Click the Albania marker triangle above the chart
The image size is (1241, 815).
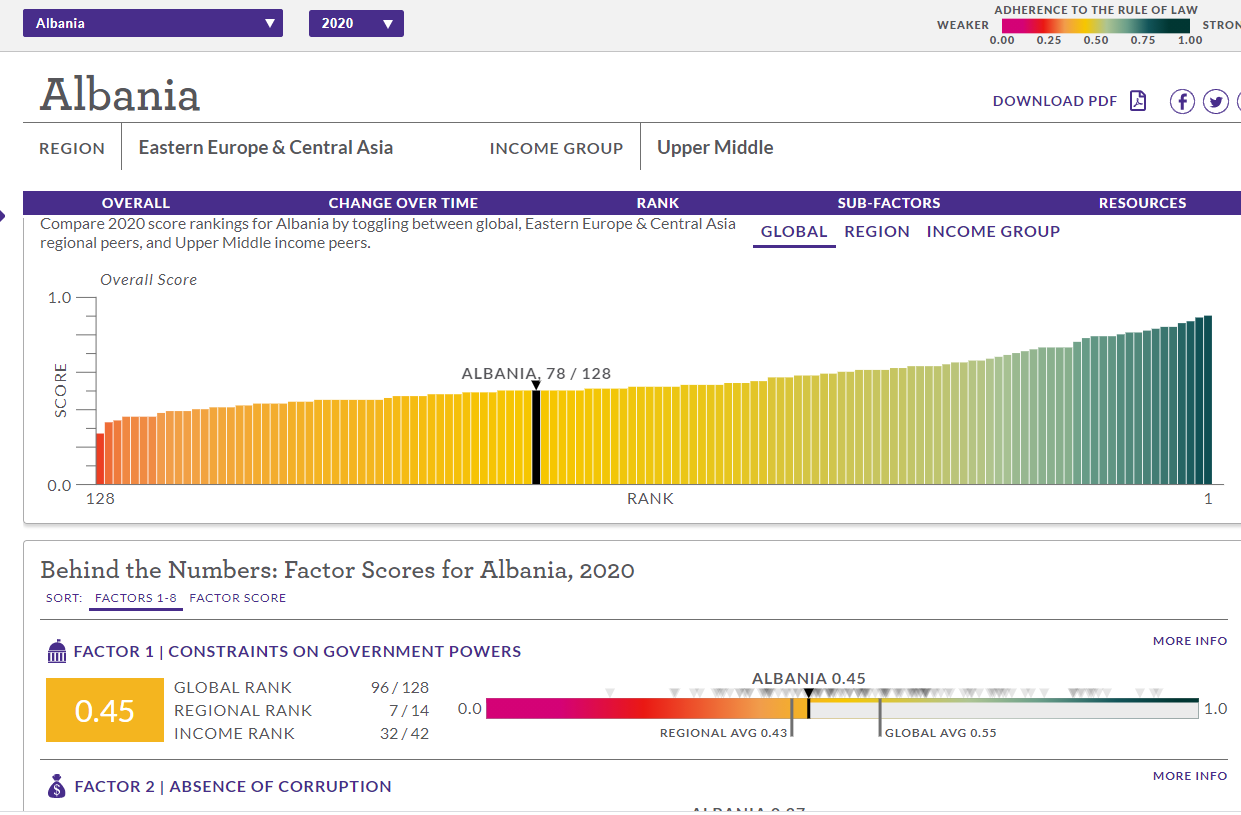[536, 385]
